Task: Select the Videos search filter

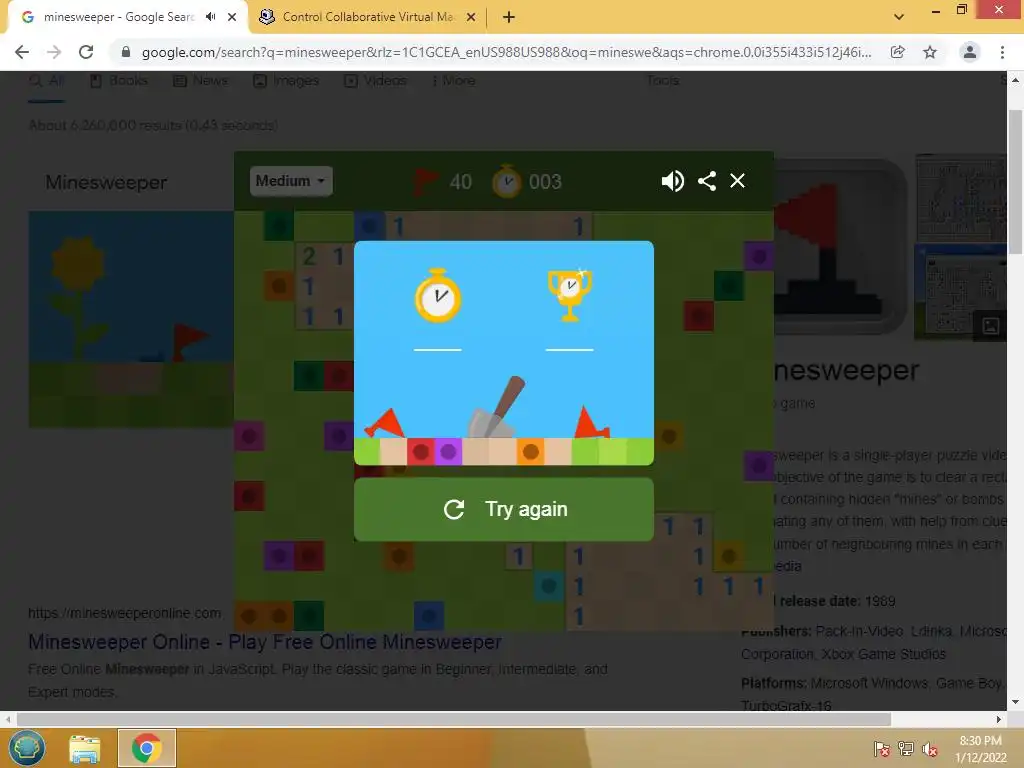Action: tap(376, 80)
